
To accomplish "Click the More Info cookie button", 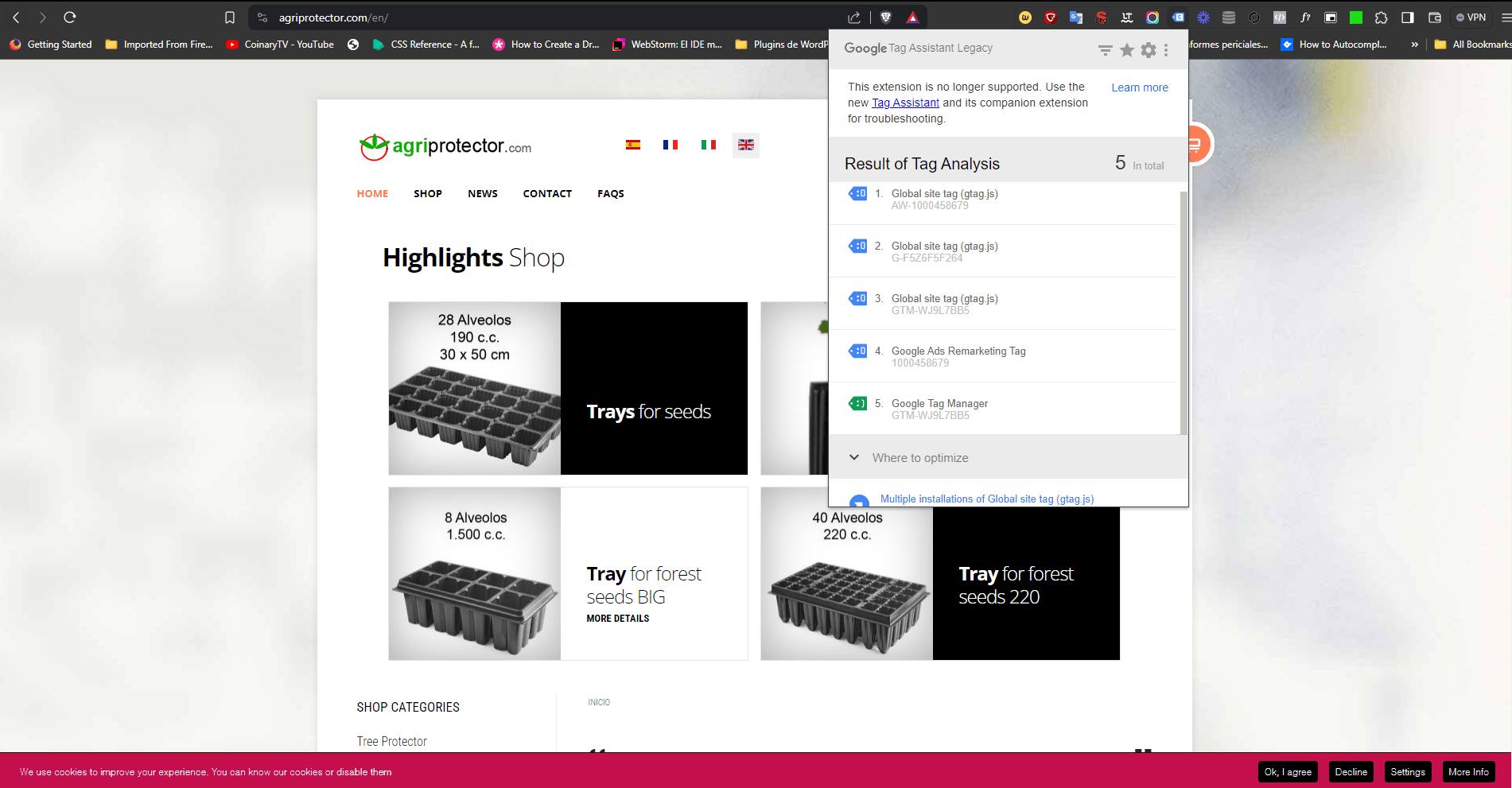I will point(1468,771).
